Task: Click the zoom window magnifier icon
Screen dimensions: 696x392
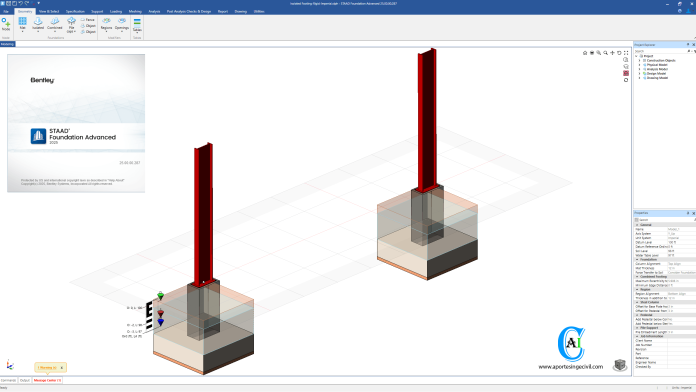Action: 605,53
